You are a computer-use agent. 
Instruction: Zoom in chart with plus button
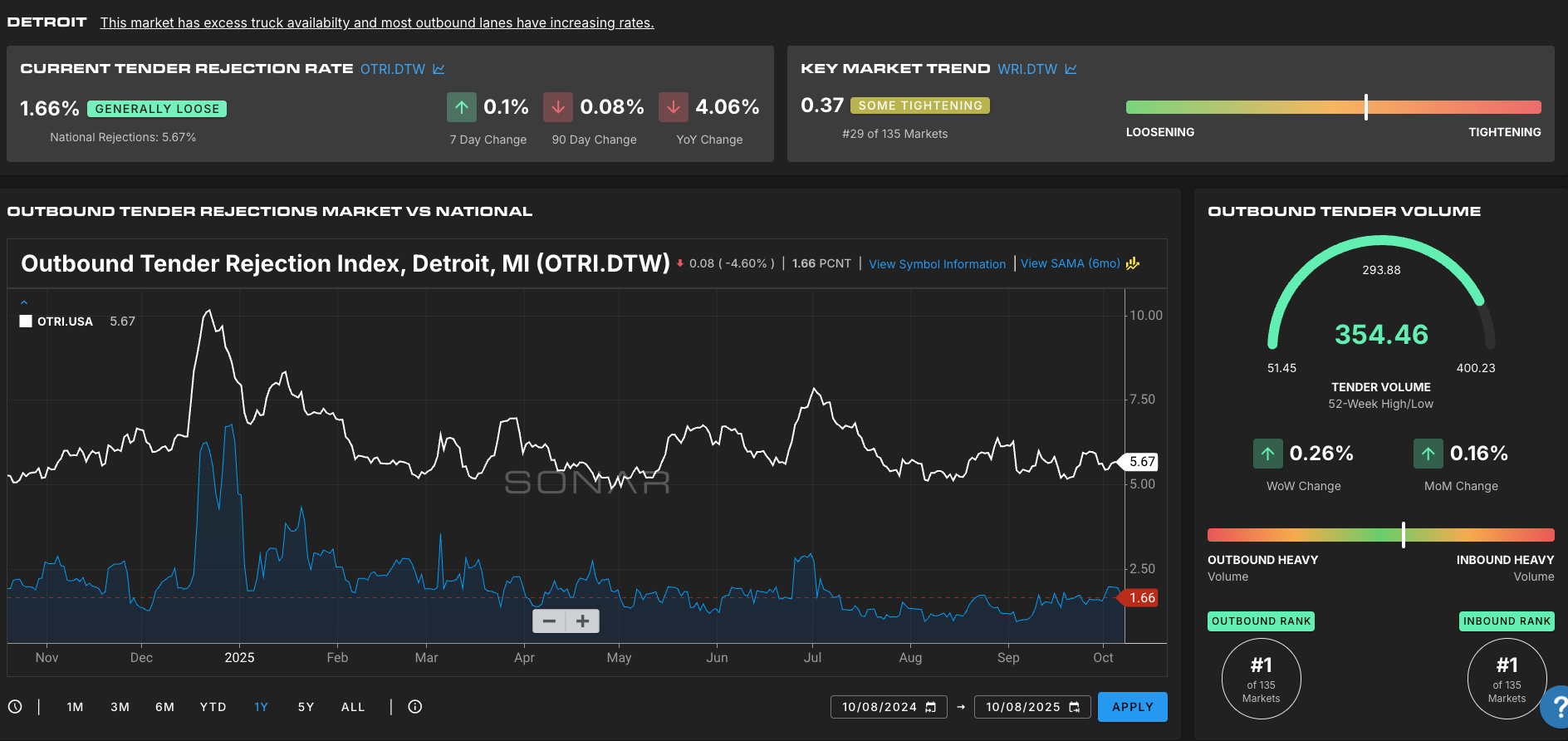coord(583,621)
